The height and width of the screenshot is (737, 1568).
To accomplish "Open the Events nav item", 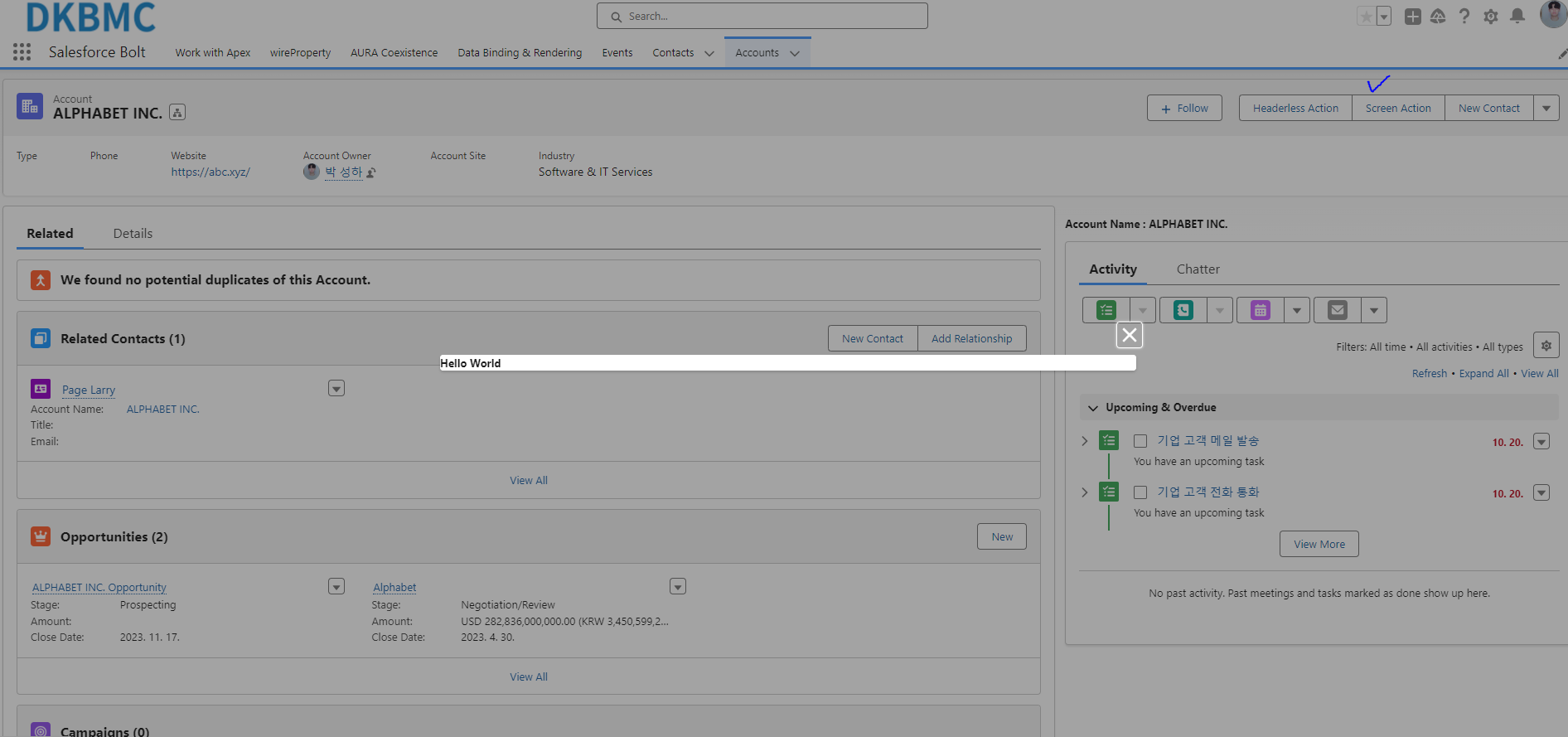I will click(x=617, y=53).
